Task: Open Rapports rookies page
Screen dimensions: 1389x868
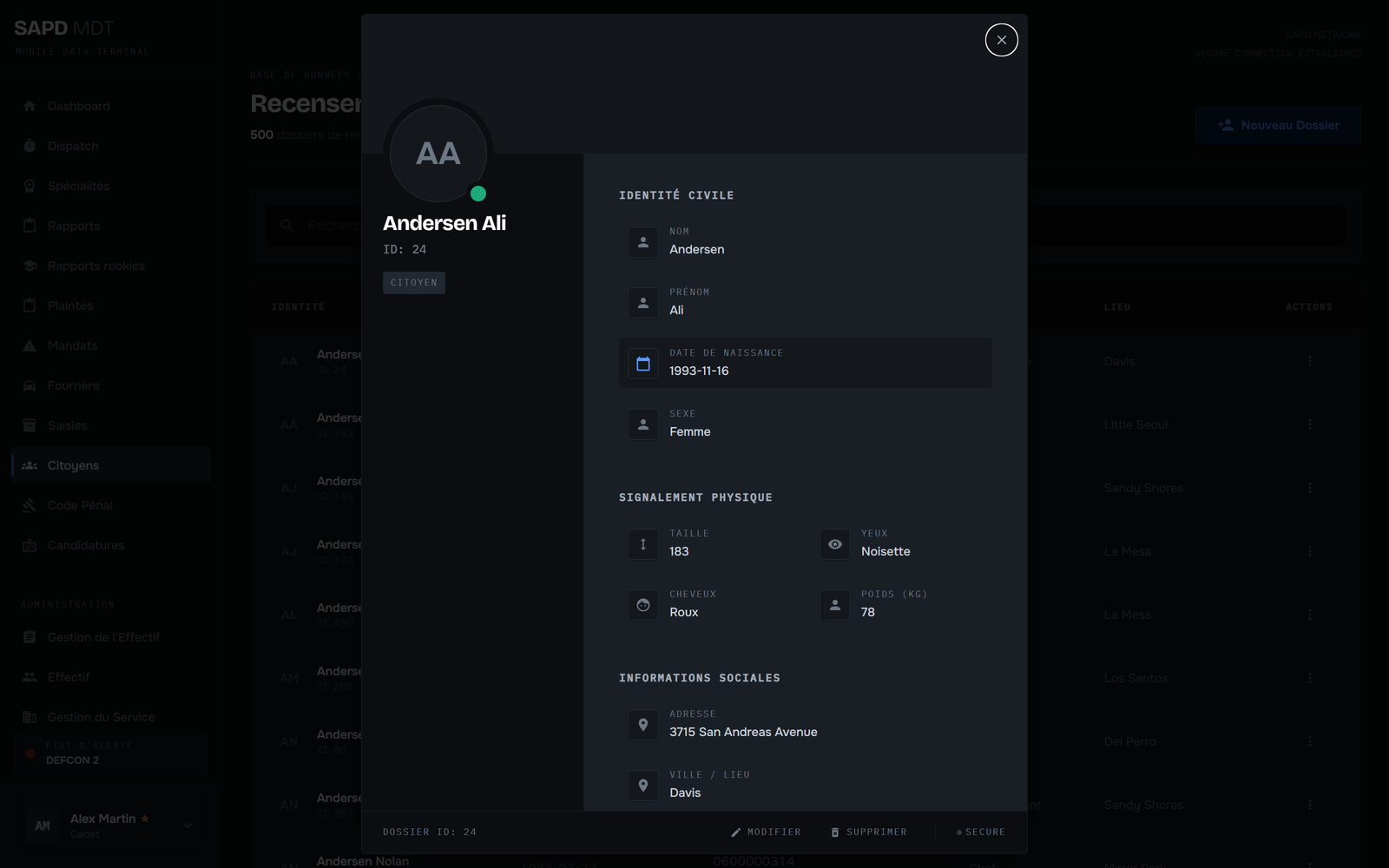Action: (111, 266)
